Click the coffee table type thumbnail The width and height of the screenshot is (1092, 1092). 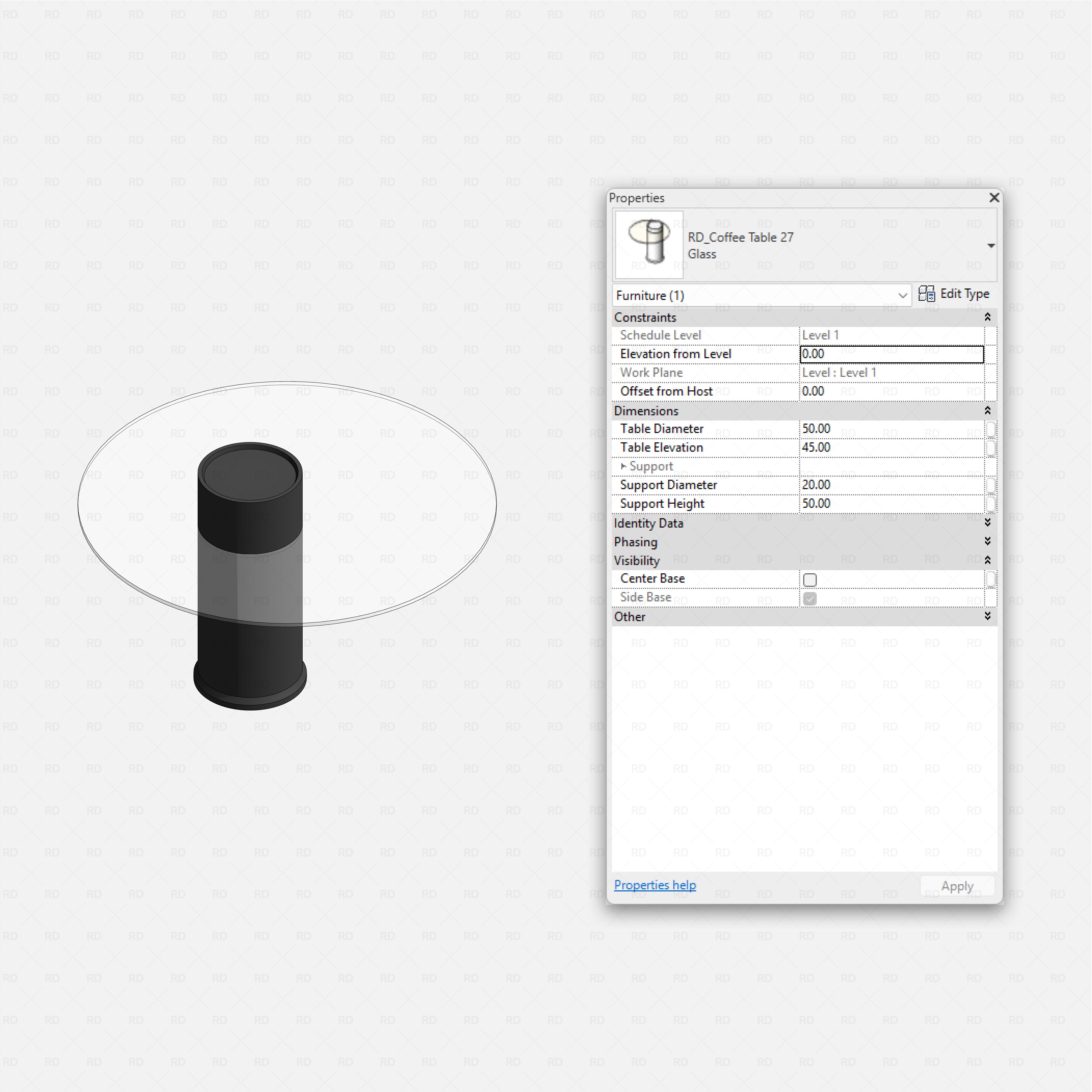pos(649,245)
